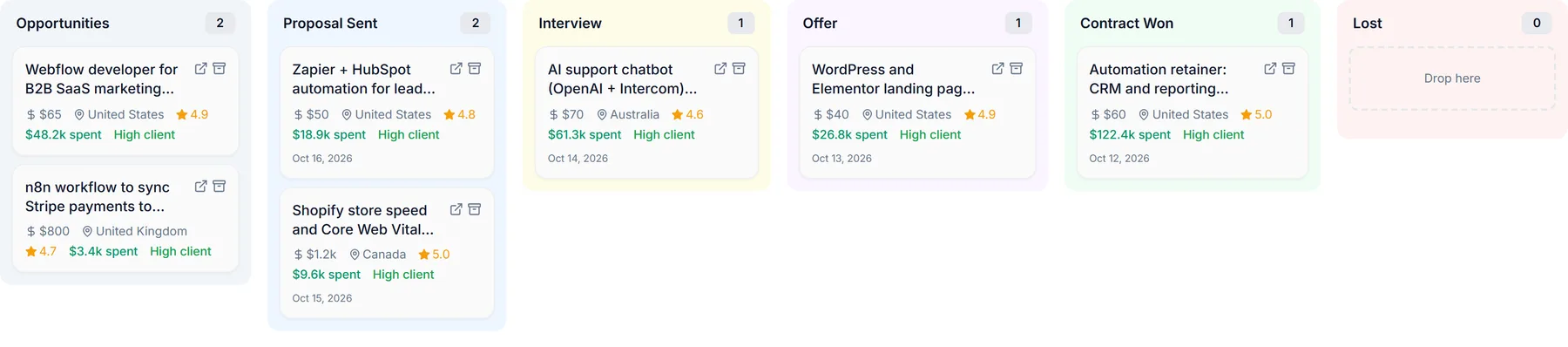Click the $1.2k budget on Shopify card
This screenshot has height=347, width=1568.
[x=314, y=255]
